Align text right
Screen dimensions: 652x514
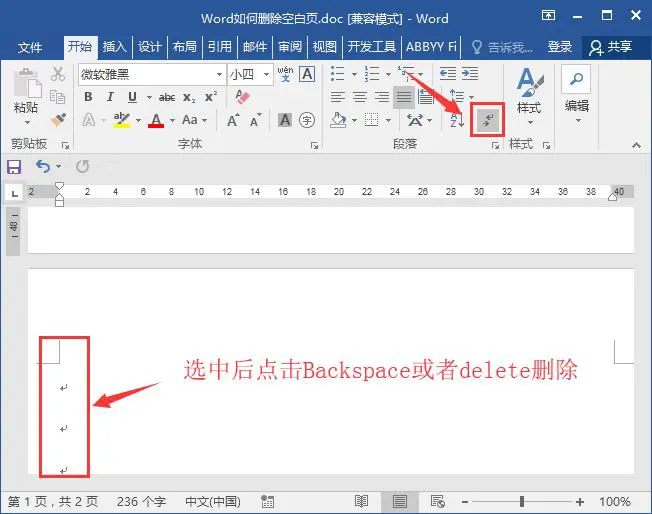[x=382, y=97]
